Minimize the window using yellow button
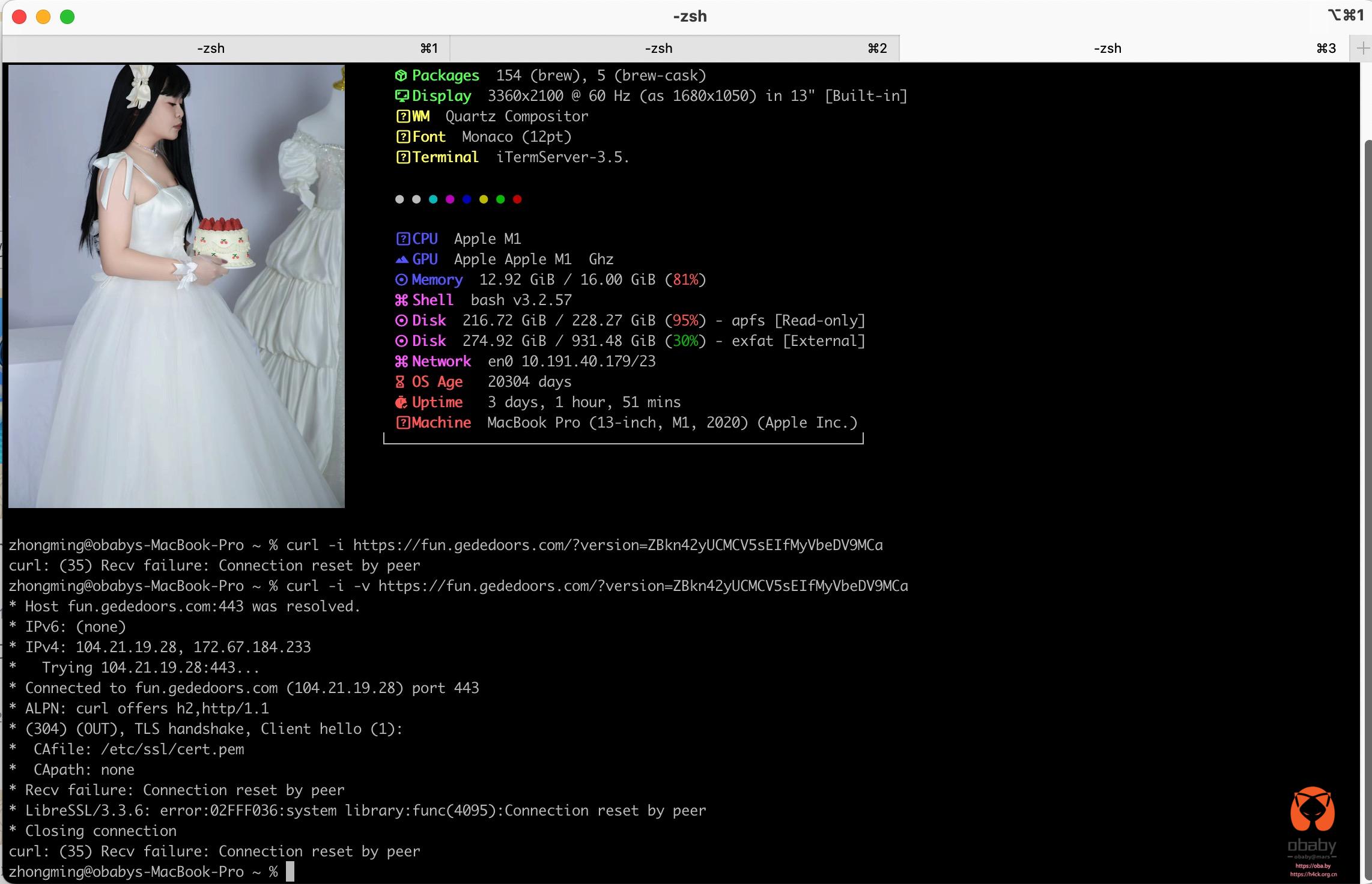 tap(43, 17)
